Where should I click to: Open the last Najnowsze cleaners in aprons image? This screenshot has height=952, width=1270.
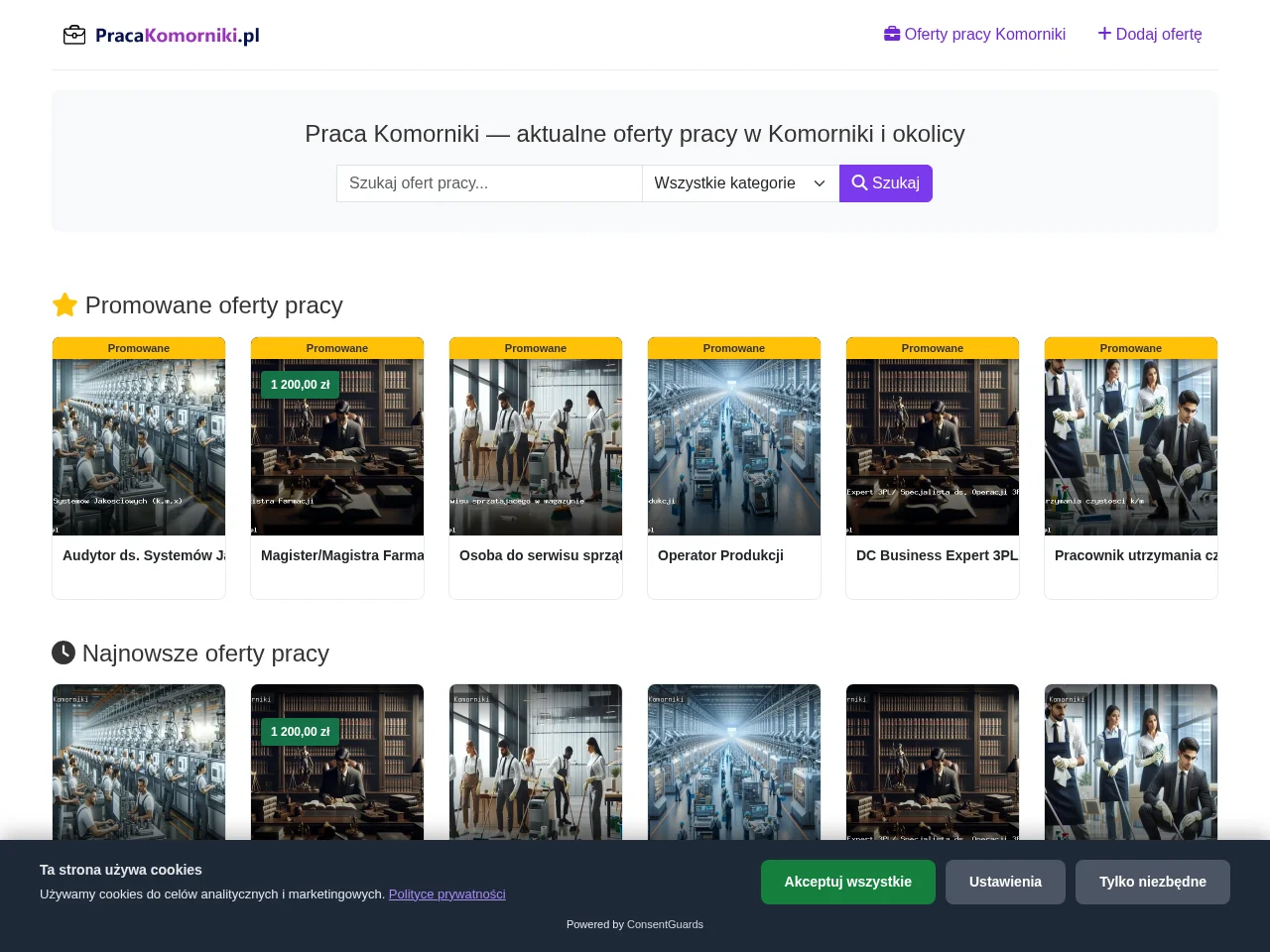click(1131, 763)
